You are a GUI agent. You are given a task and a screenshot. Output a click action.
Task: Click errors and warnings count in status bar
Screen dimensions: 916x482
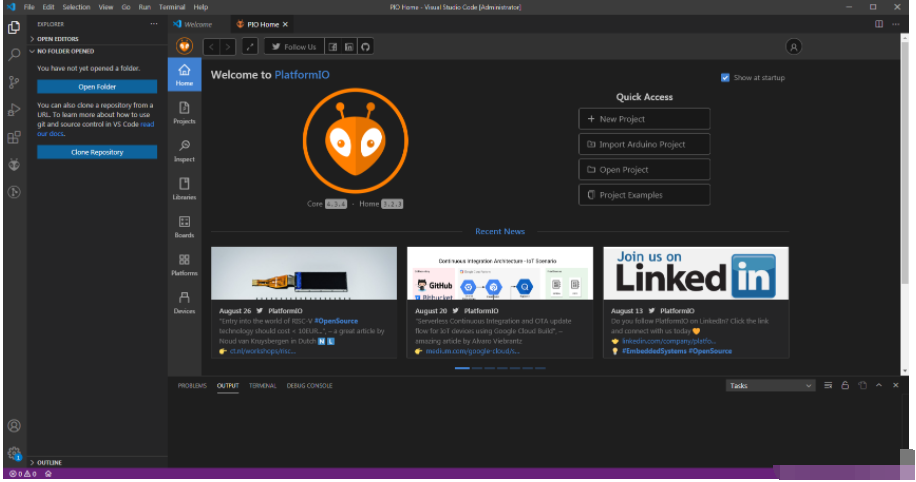pos(22,474)
